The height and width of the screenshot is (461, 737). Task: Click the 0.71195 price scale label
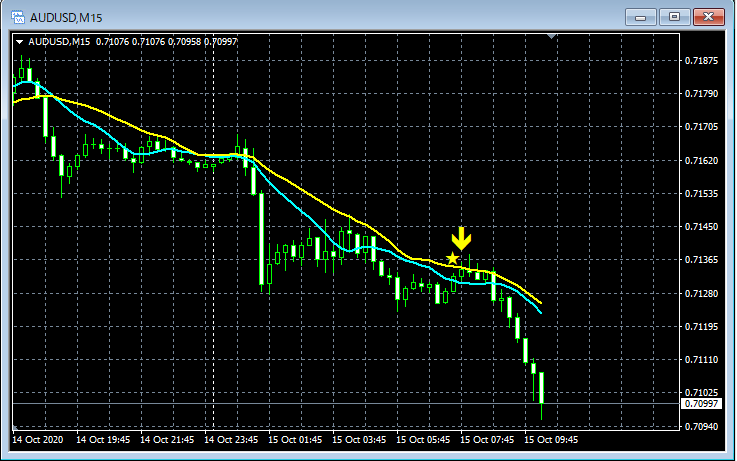[x=701, y=326]
